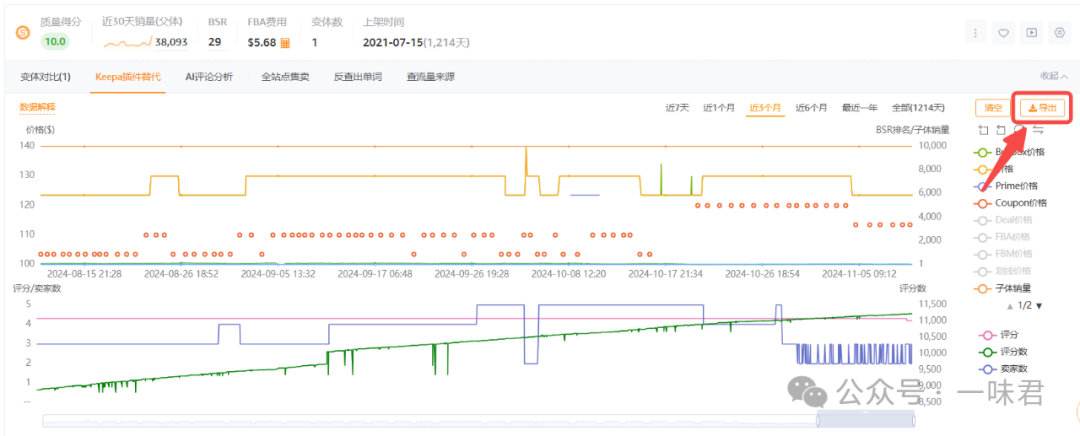Click the heart favorite icon
Image resolution: width=1080 pixels, height=436 pixels.
point(1004,33)
